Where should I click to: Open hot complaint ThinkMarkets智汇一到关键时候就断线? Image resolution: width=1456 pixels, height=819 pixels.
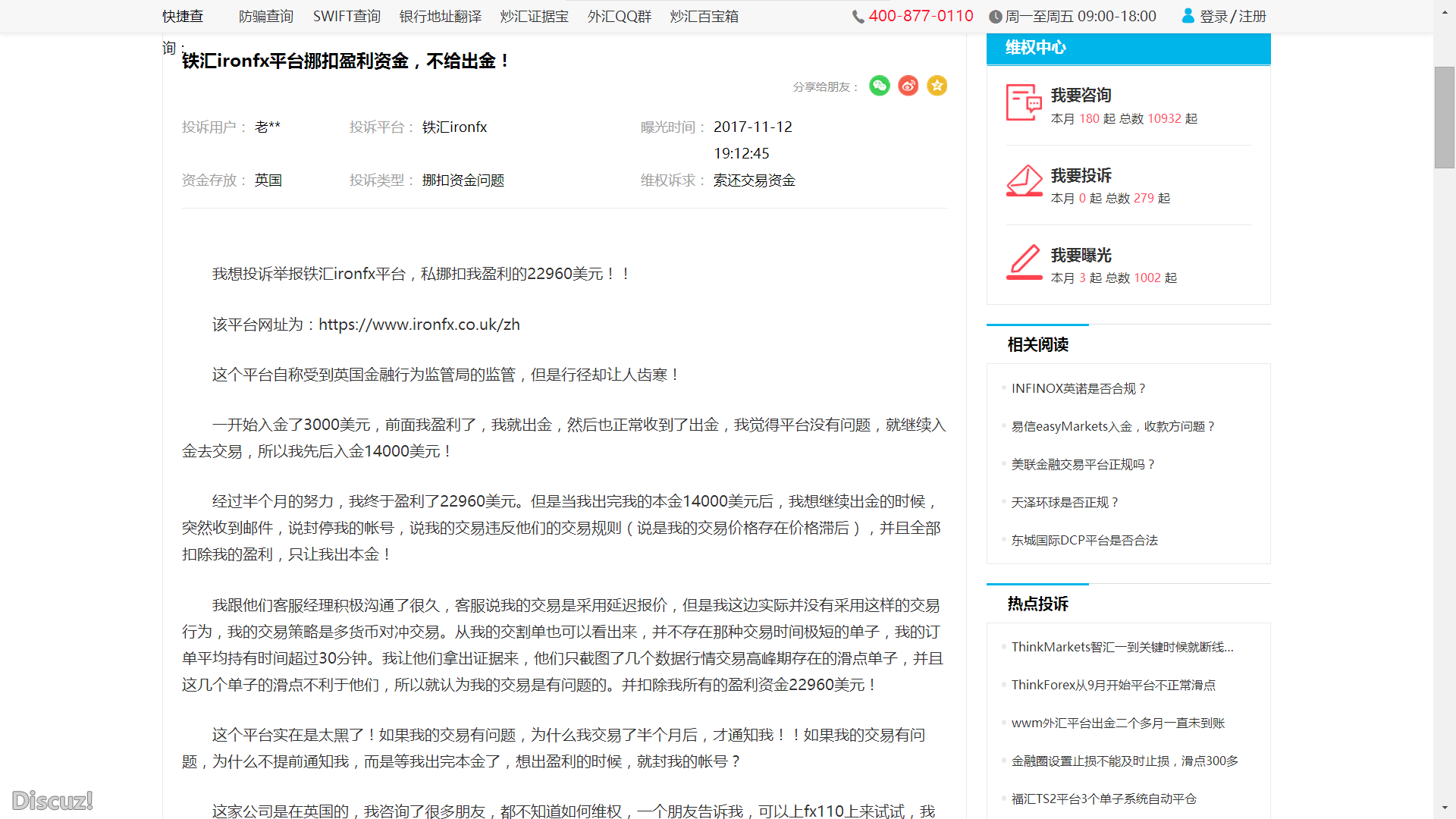pyautogui.click(x=1122, y=647)
